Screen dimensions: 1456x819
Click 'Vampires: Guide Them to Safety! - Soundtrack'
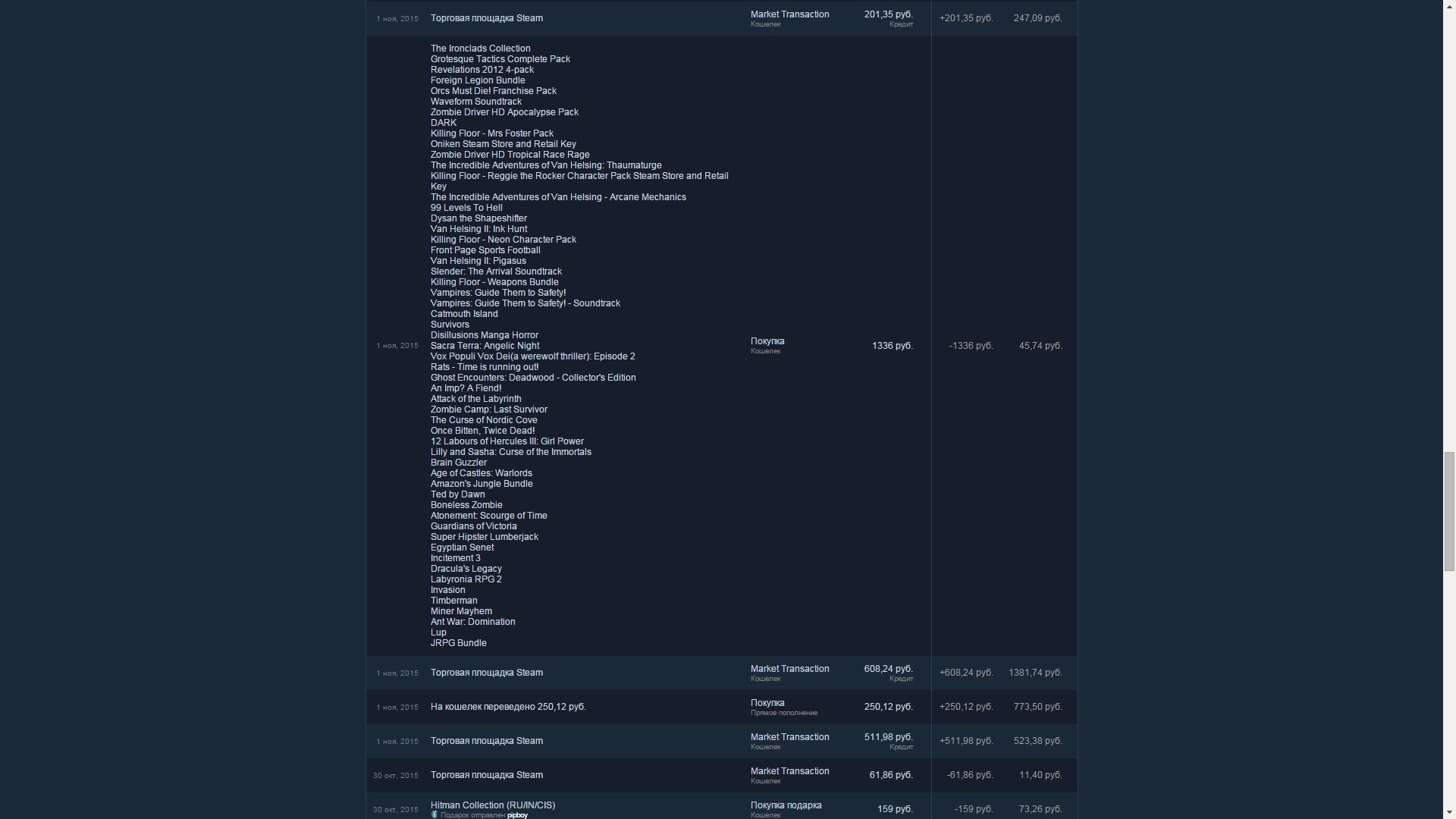click(x=526, y=303)
